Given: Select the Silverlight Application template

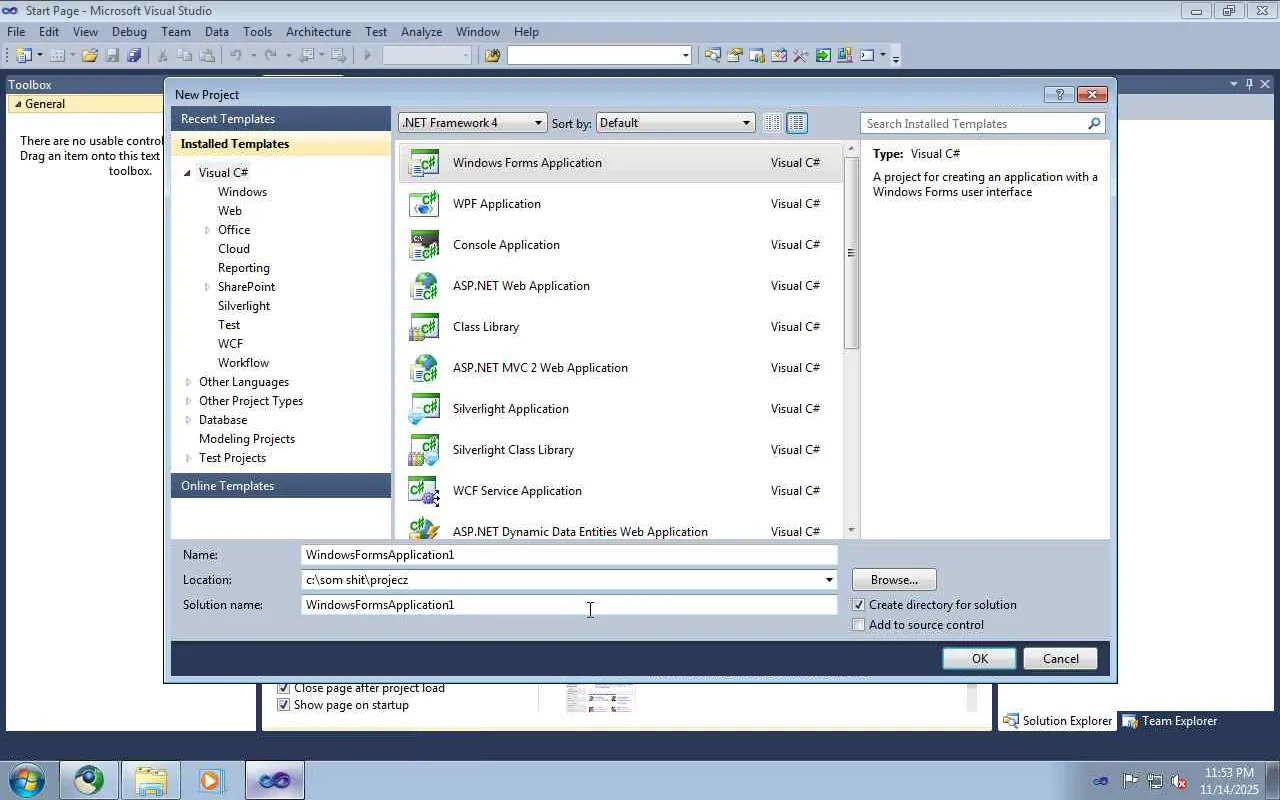Looking at the screenshot, I should tap(620, 409).
